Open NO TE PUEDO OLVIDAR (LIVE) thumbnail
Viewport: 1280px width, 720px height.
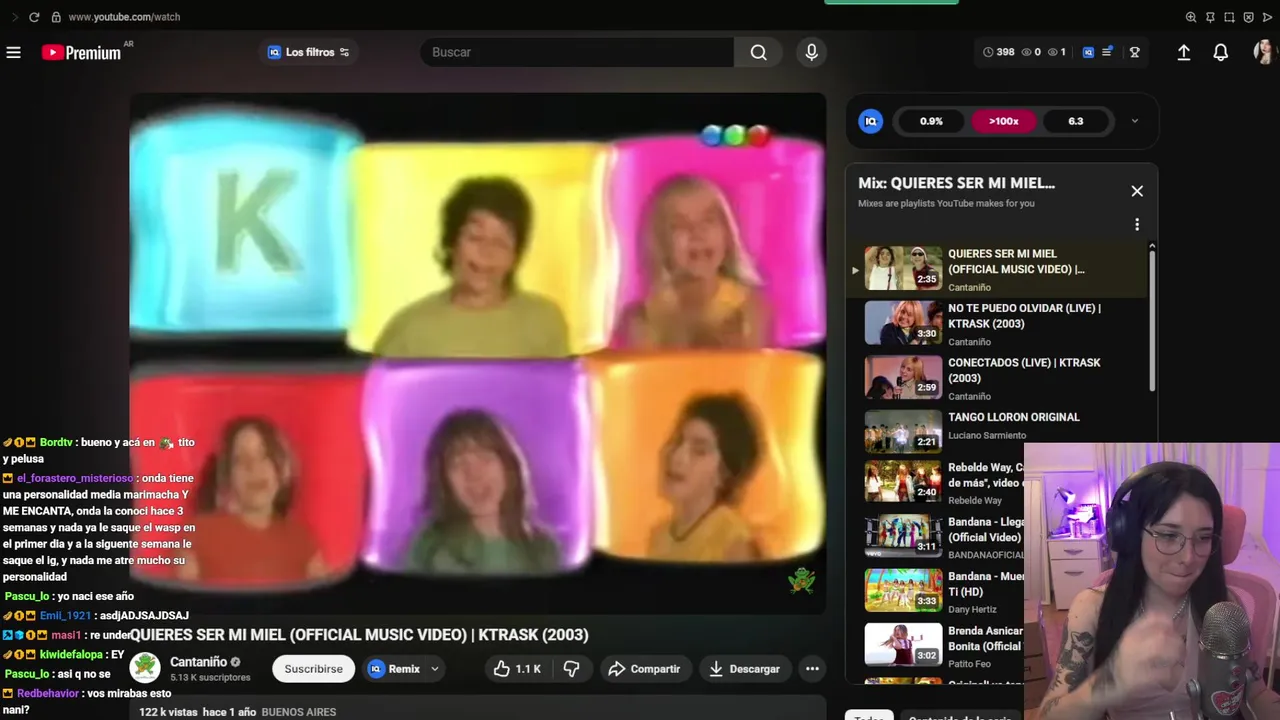point(903,323)
